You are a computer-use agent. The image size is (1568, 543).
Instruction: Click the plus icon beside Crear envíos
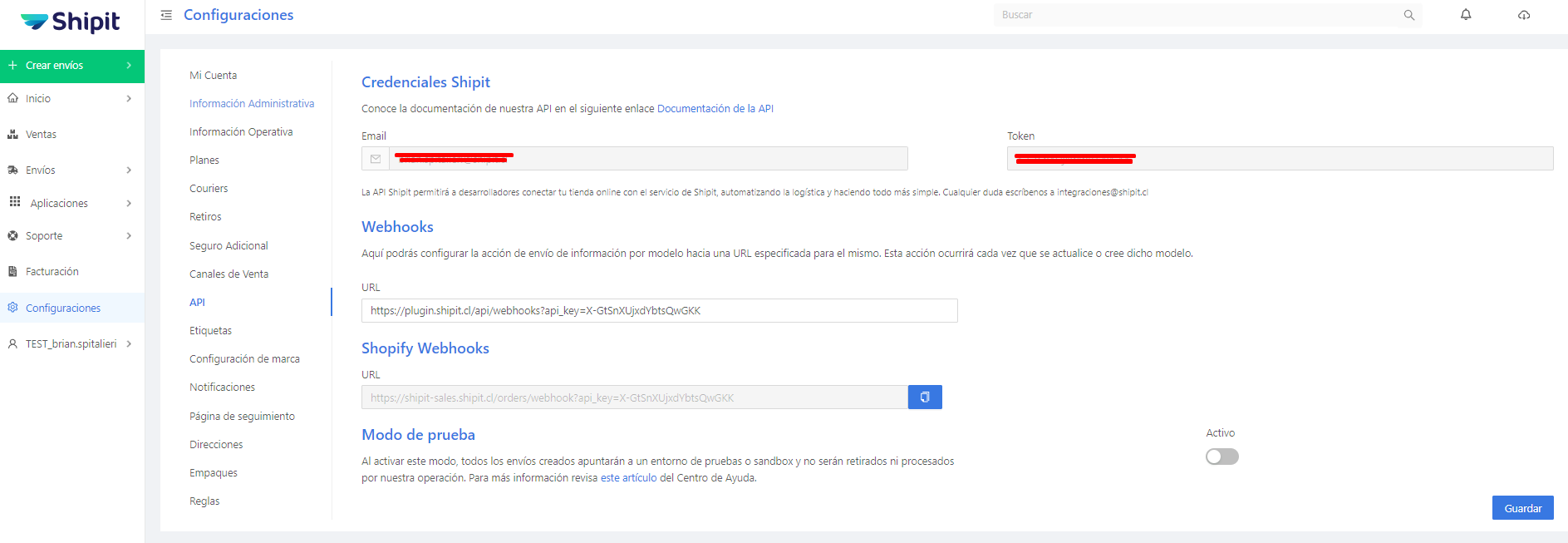click(x=12, y=65)
